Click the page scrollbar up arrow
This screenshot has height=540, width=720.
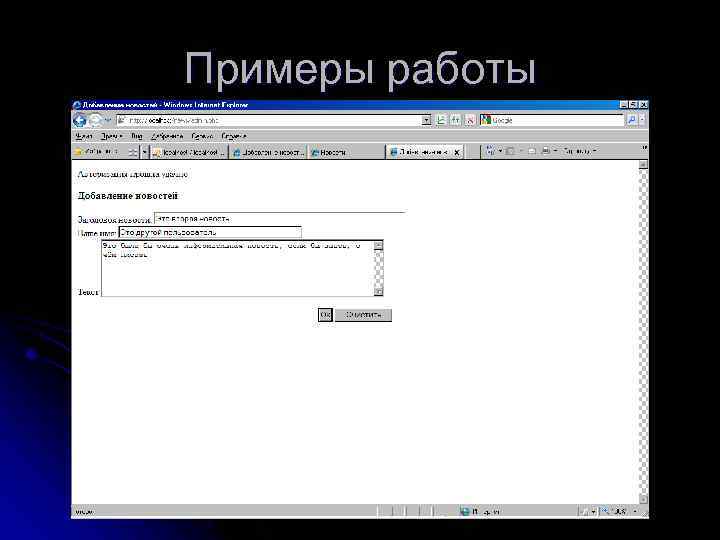643,165
